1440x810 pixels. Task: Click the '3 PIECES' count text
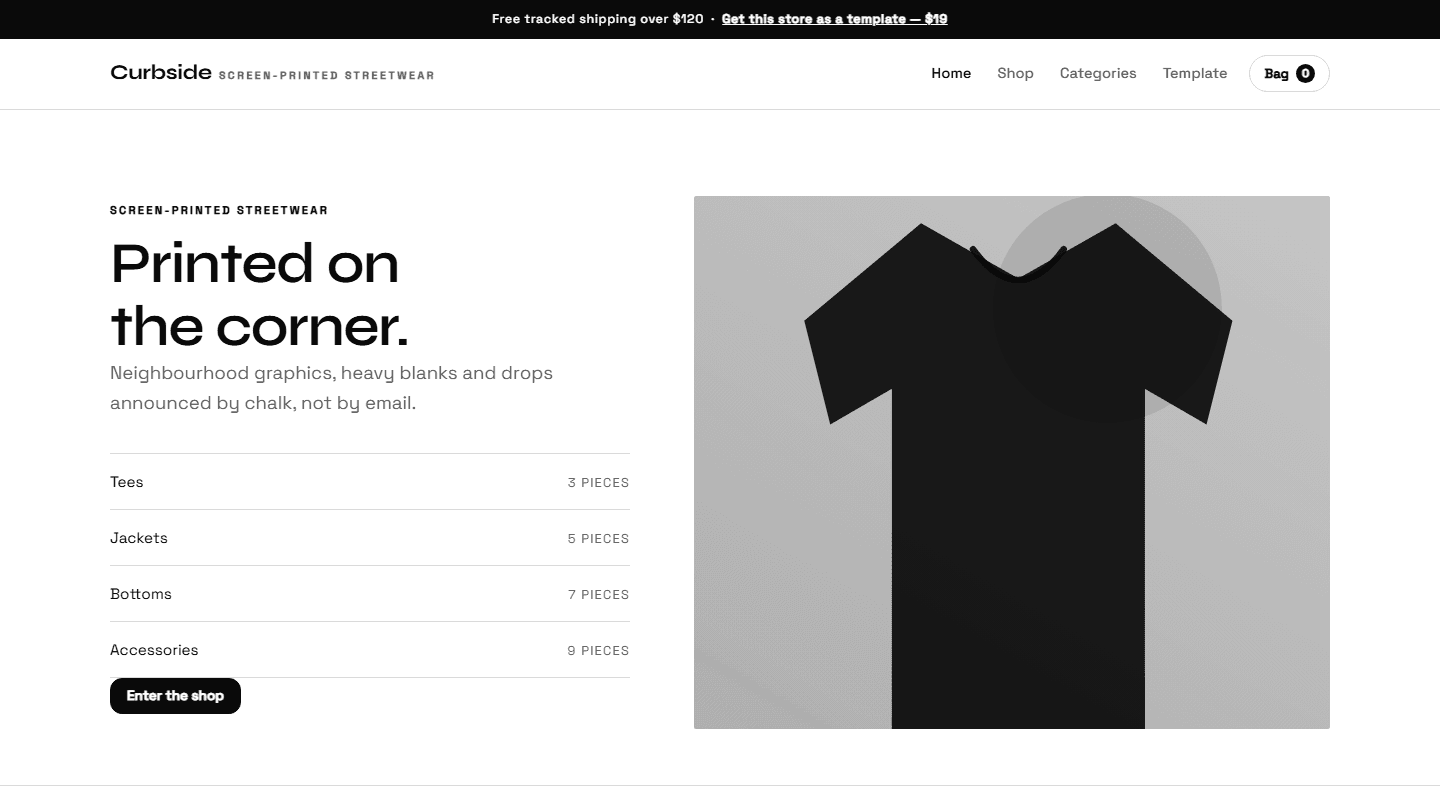click(x=598, y=483)
